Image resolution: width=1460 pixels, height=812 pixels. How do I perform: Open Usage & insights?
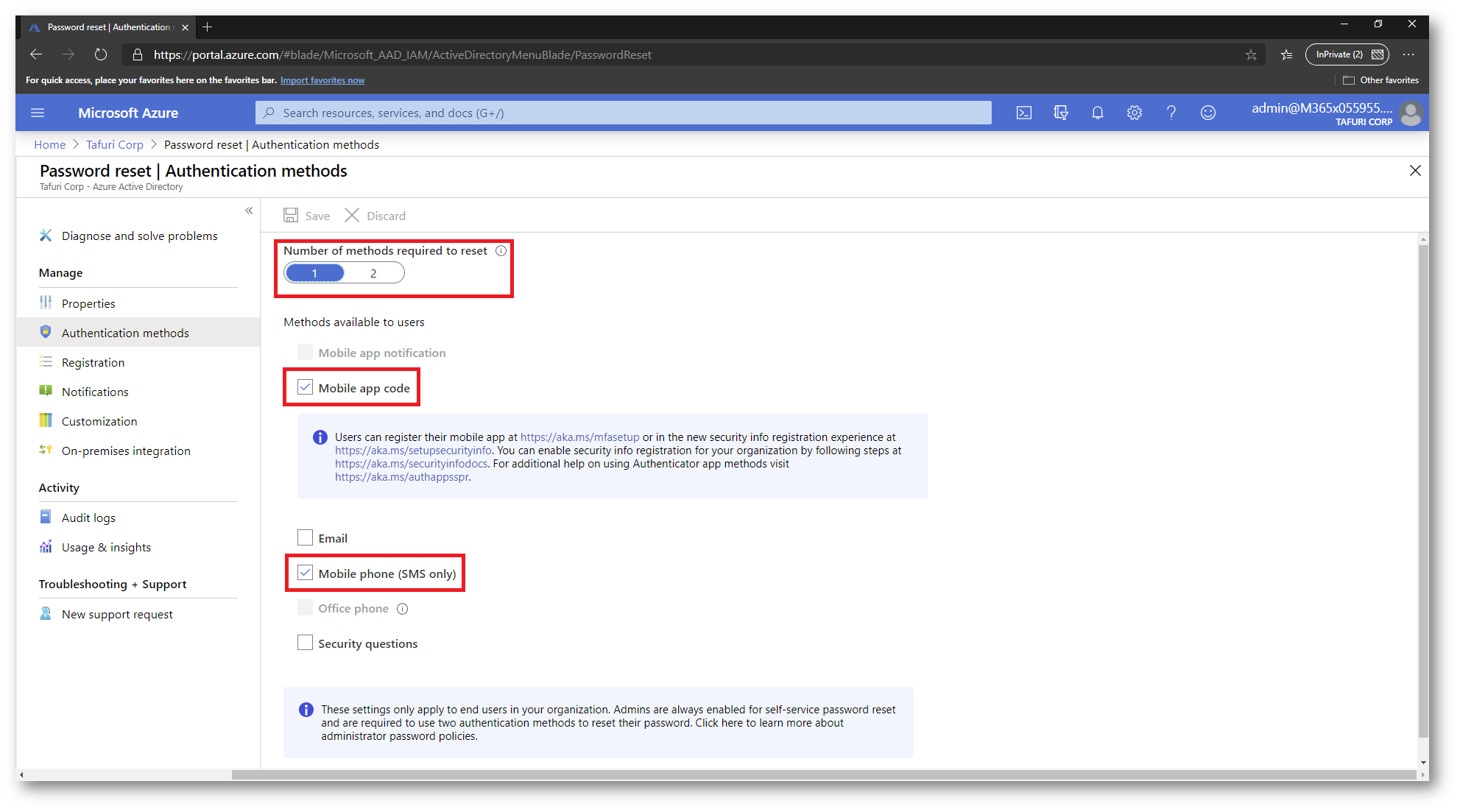[106, 547]
